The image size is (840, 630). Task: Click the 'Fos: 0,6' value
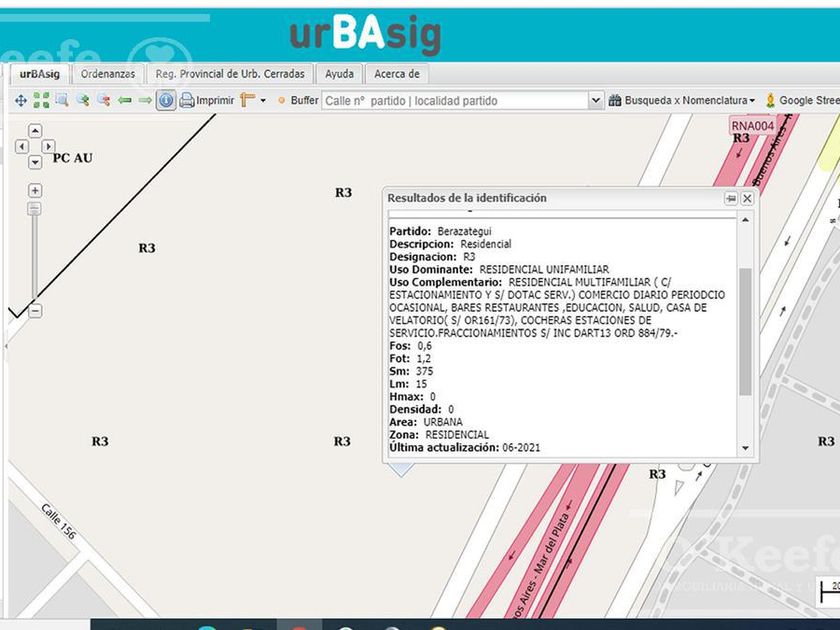(x=410, y=346)
